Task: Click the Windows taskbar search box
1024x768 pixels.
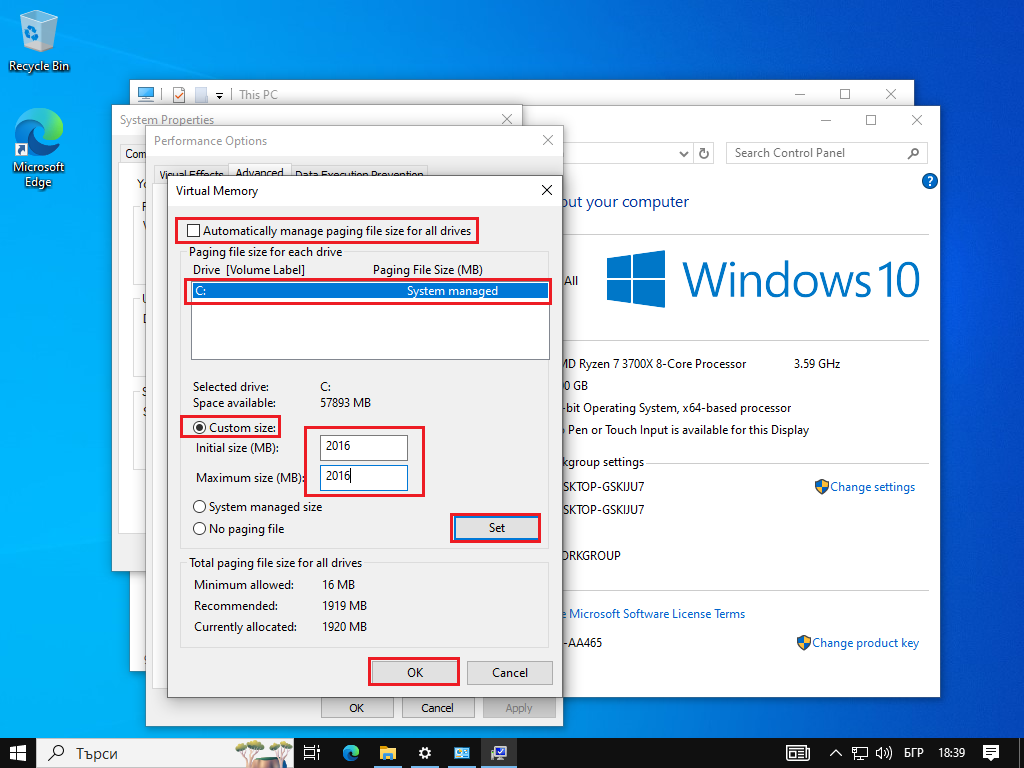Action: [165, 753]
